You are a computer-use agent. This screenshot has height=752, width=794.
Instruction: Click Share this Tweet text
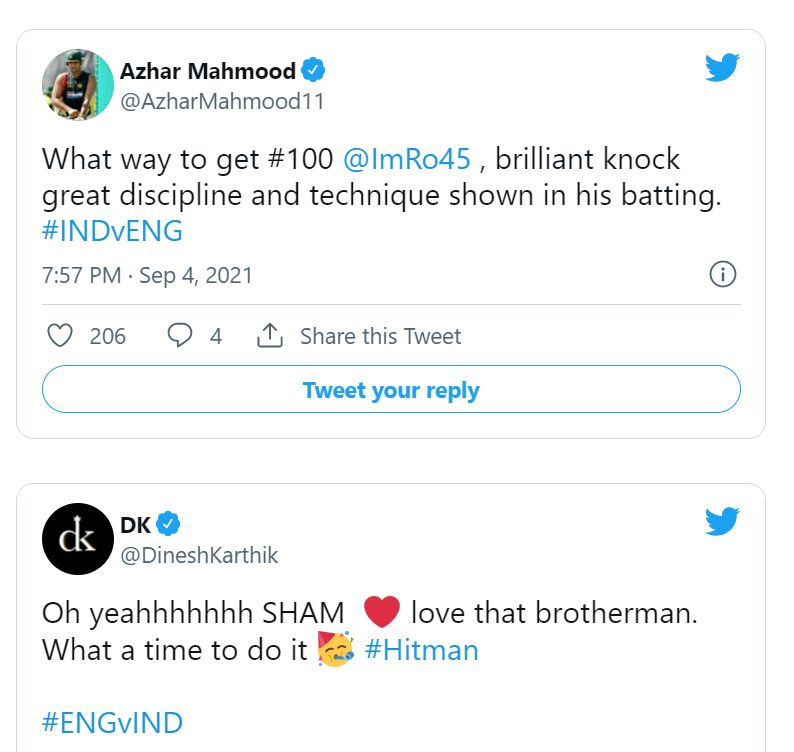(380, 336)
